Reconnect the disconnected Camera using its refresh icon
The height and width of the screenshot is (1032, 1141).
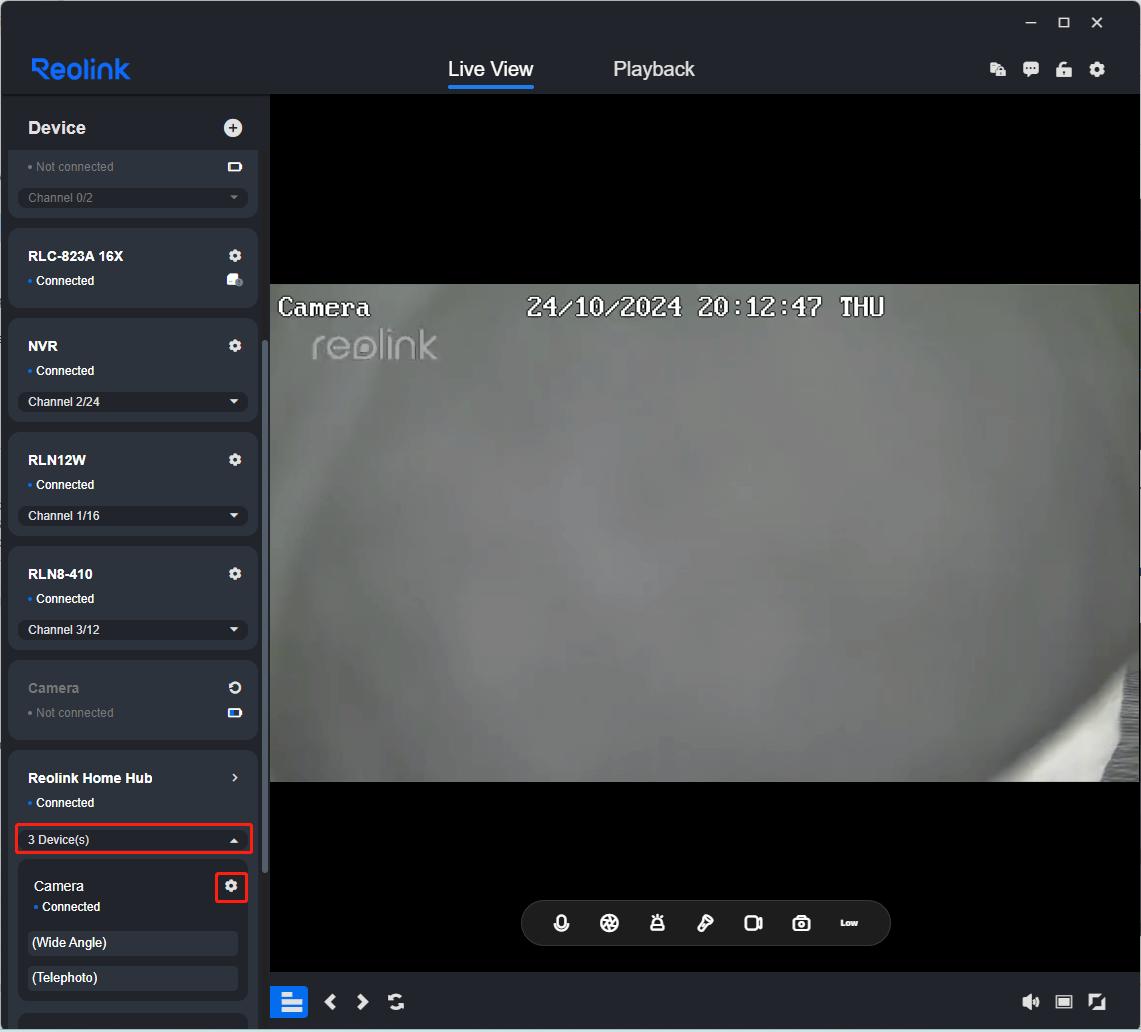point(235,688)
